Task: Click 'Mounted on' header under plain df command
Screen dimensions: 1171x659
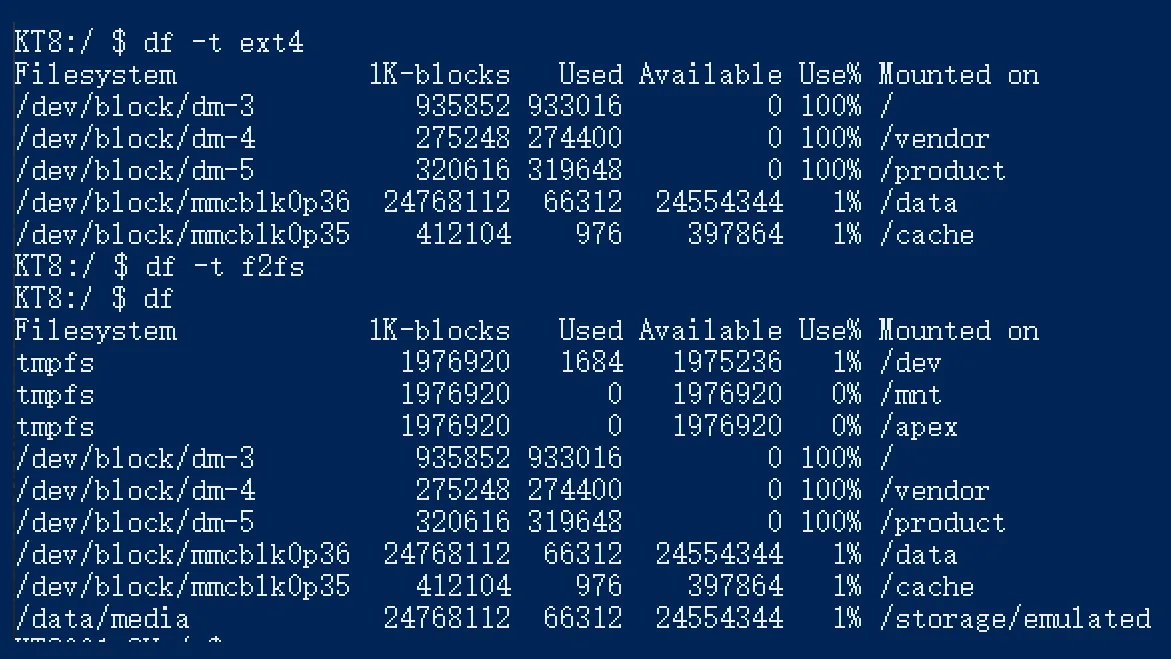Action: [958, 331]
